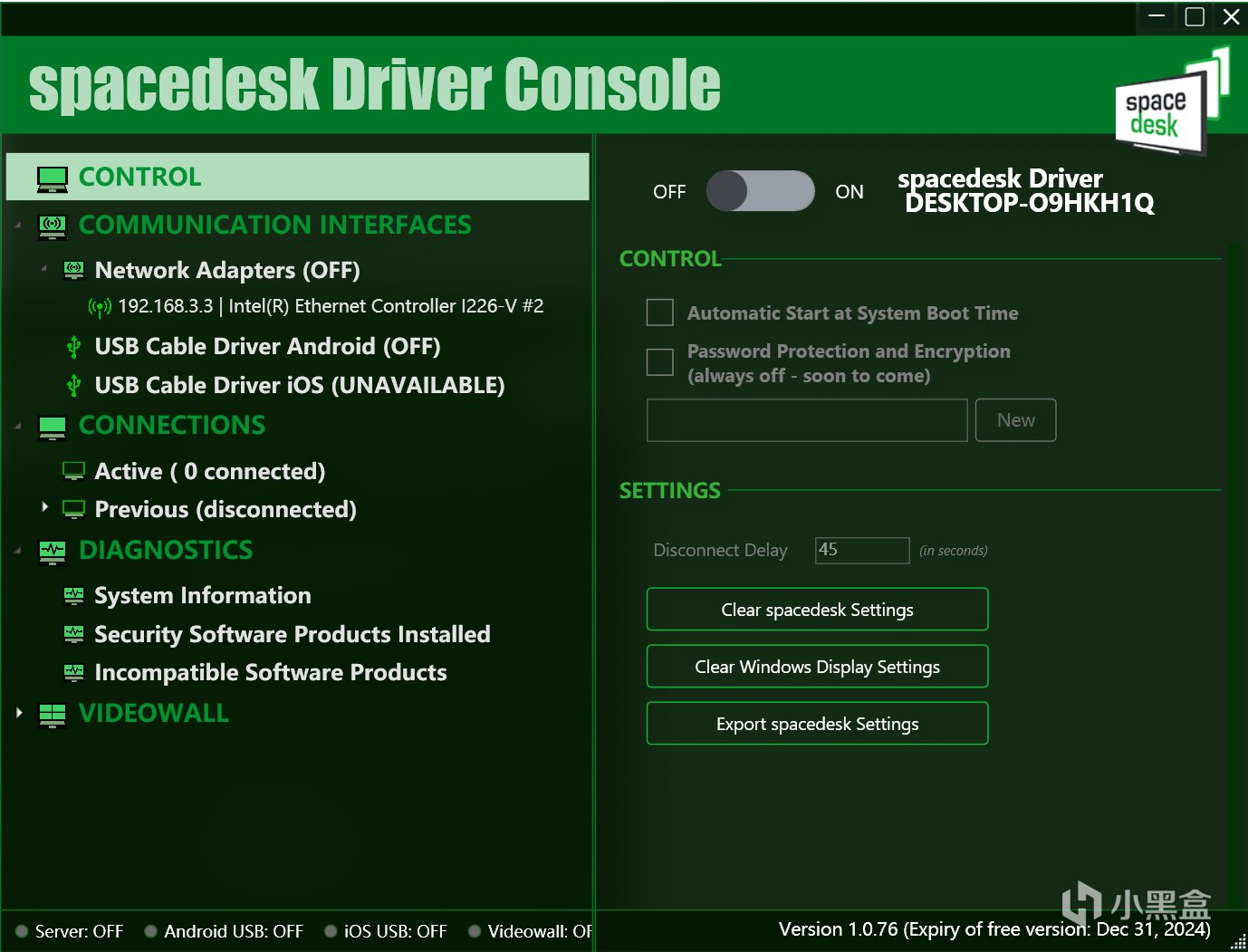Image resolution: width=1248 pixels, height=952 pixels.
Task: Click the DIAGNOSTICS pulse monitor icon
Action: coord(53,552)
